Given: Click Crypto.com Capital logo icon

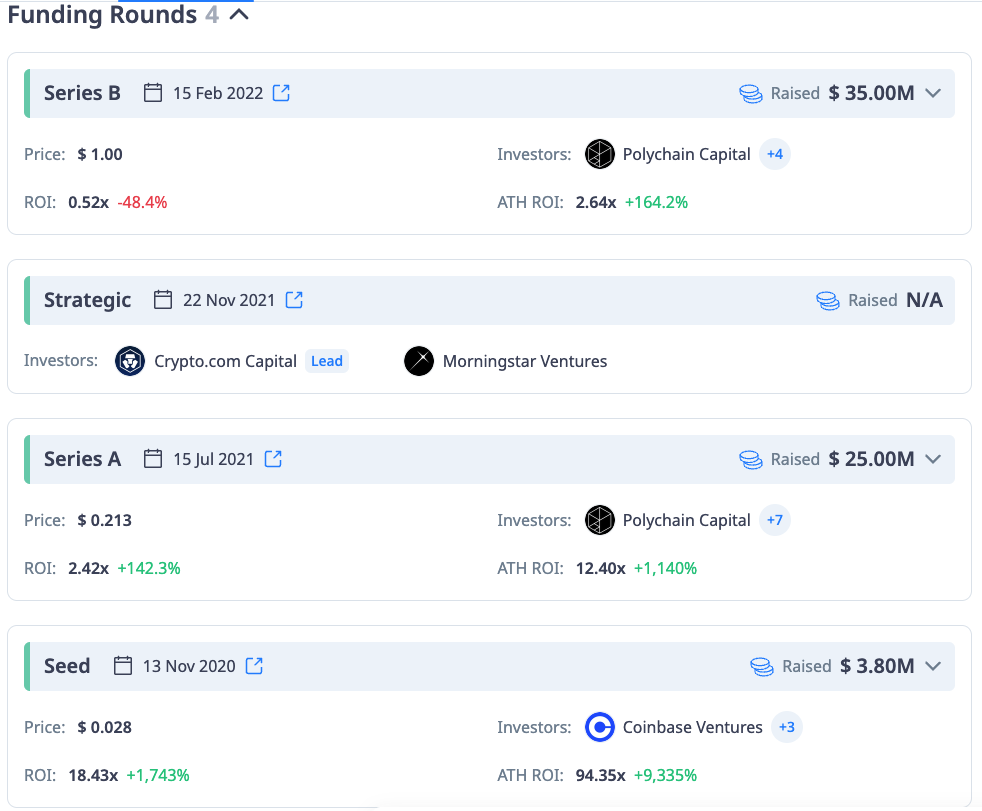Looking at the screenshot, I should point(130,361).
